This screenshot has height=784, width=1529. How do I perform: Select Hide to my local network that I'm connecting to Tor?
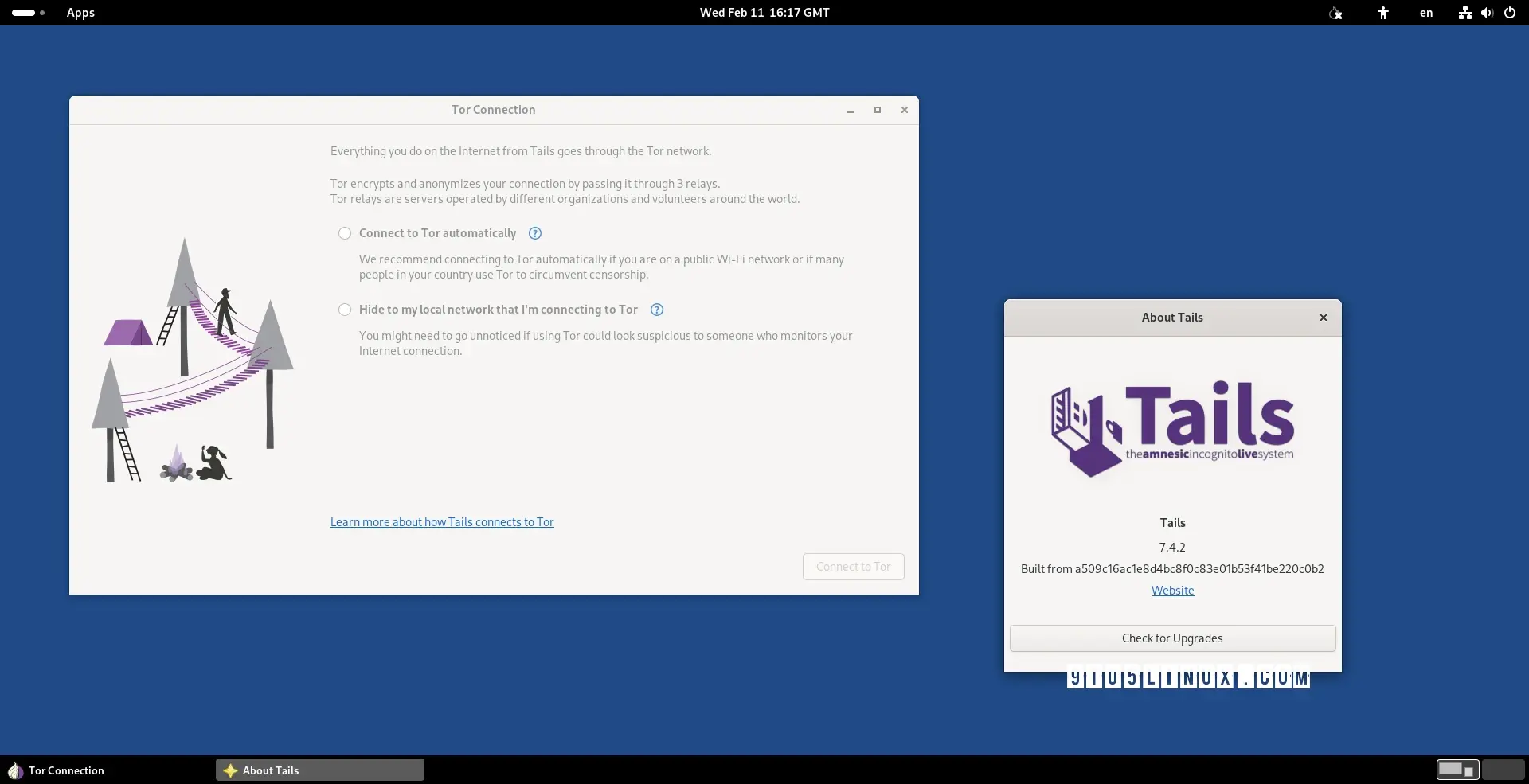[x=345, y=310]
